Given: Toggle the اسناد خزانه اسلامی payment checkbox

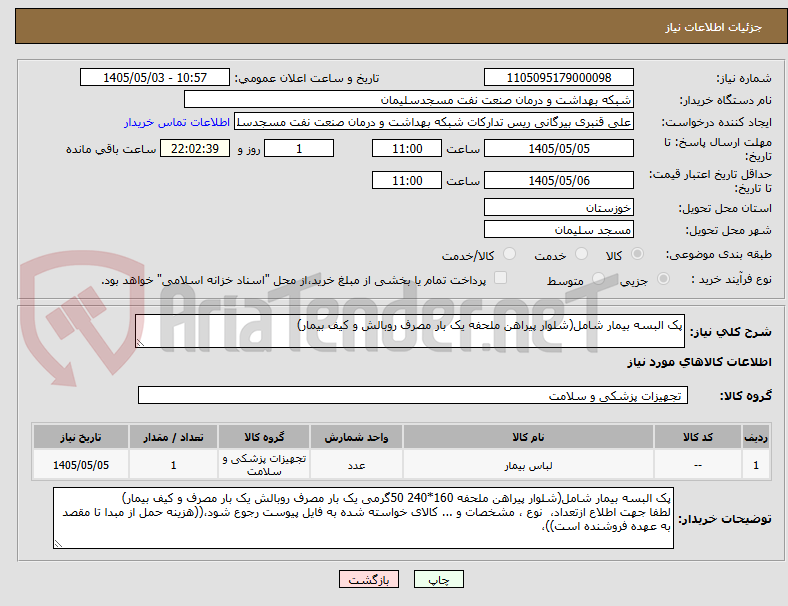Looking at the screenshot, I should pyautogui.click(x=501, y=278).
